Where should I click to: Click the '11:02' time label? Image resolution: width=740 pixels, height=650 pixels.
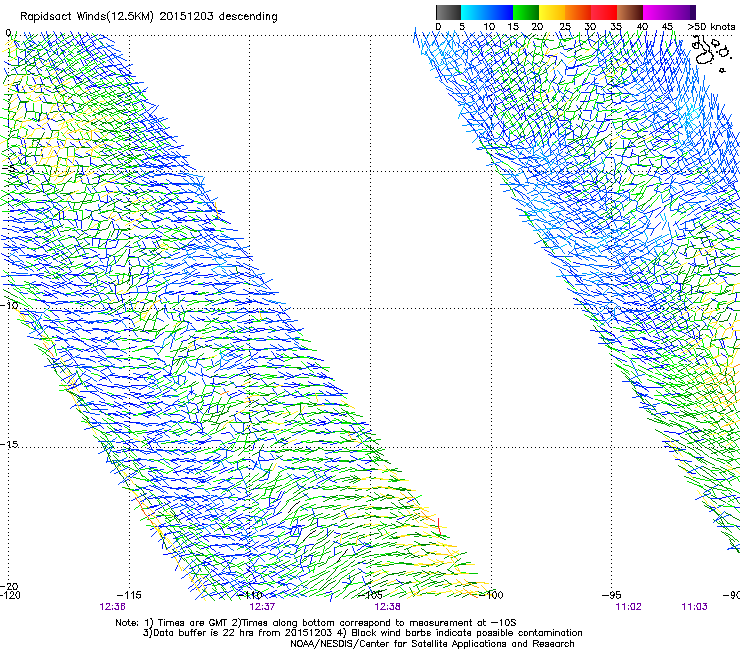(x=629, y=607)
